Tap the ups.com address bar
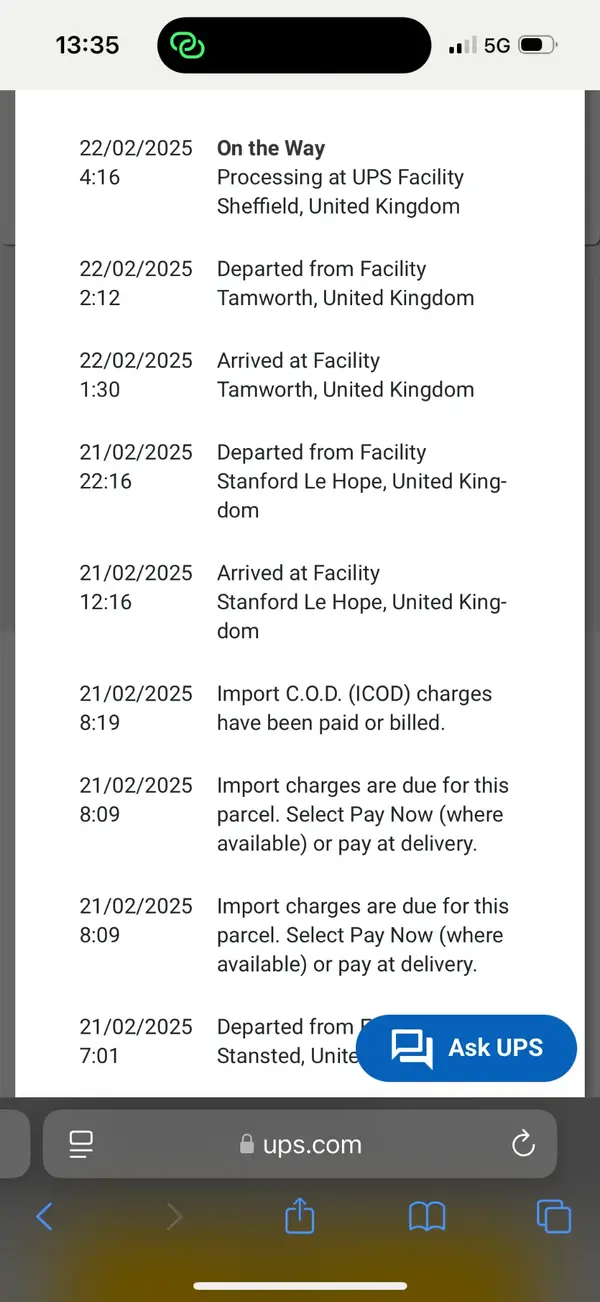Screen dimensions: 600x1302 pos(300,1144)
